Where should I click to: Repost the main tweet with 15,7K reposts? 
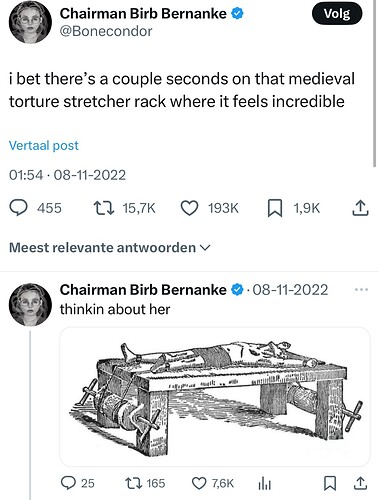(x=104, y=208)
